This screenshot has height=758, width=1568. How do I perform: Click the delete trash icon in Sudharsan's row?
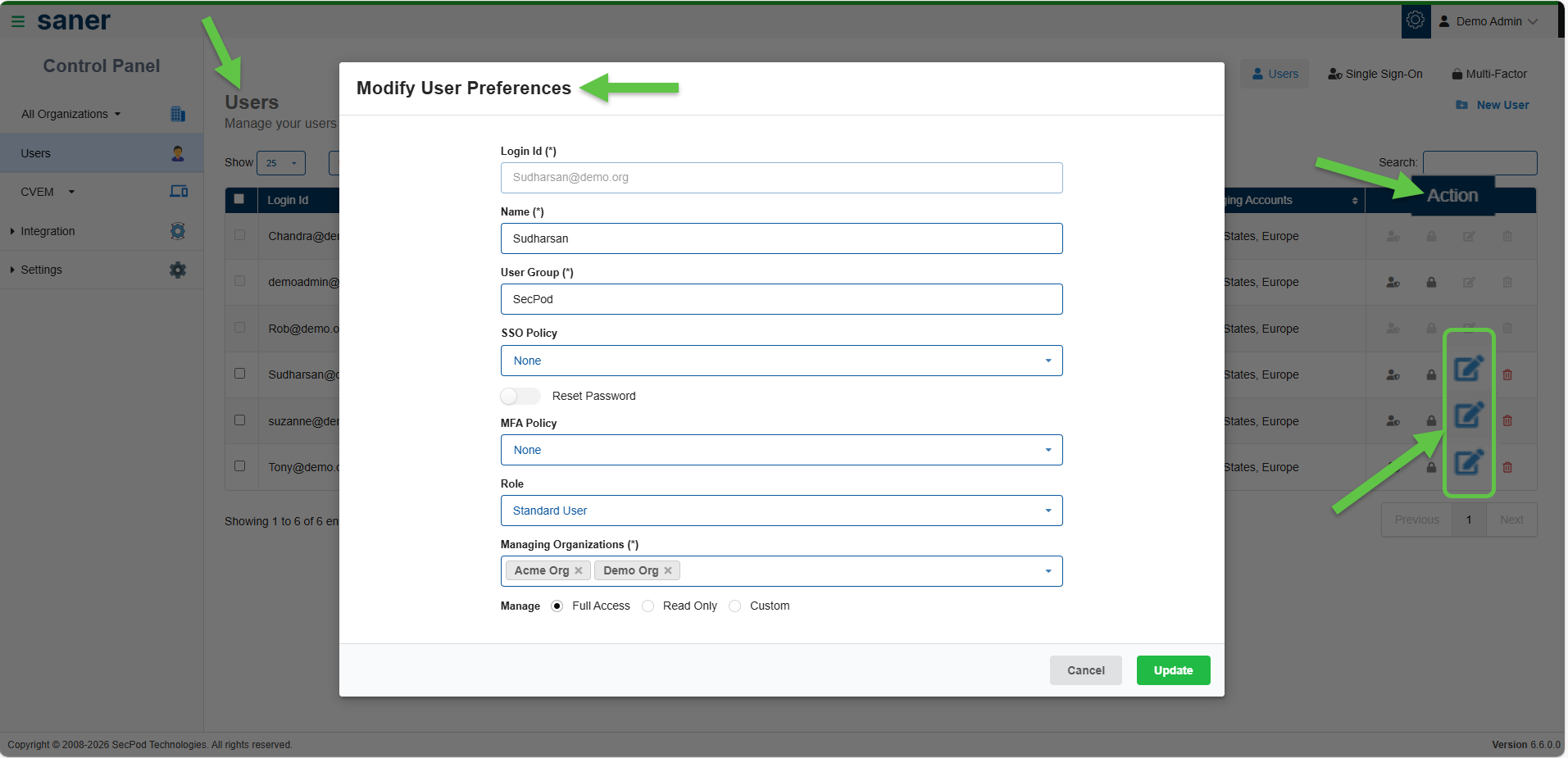(1507, 375)
